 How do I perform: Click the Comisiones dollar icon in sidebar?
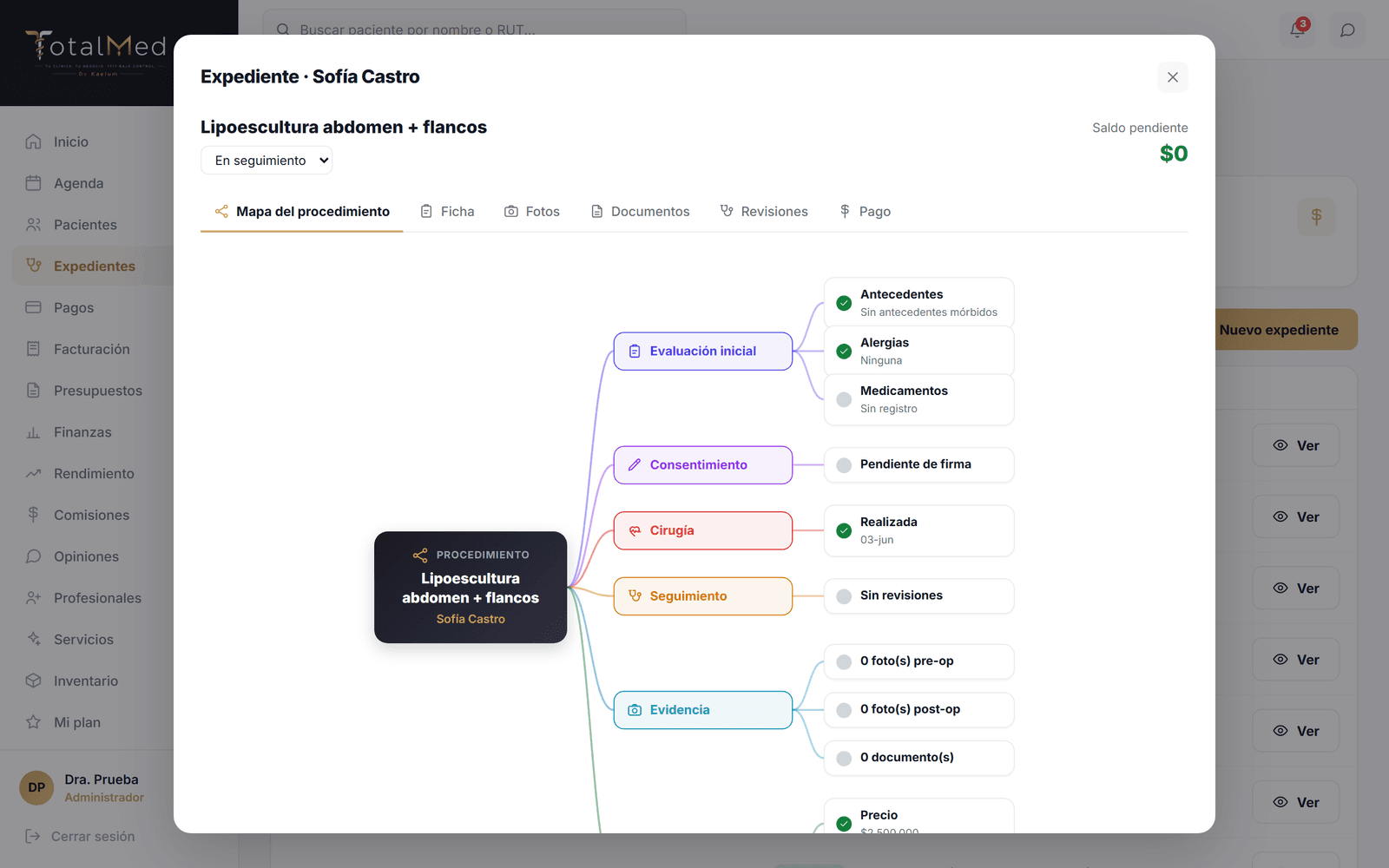pyautogui.click(x=34, y=515)
